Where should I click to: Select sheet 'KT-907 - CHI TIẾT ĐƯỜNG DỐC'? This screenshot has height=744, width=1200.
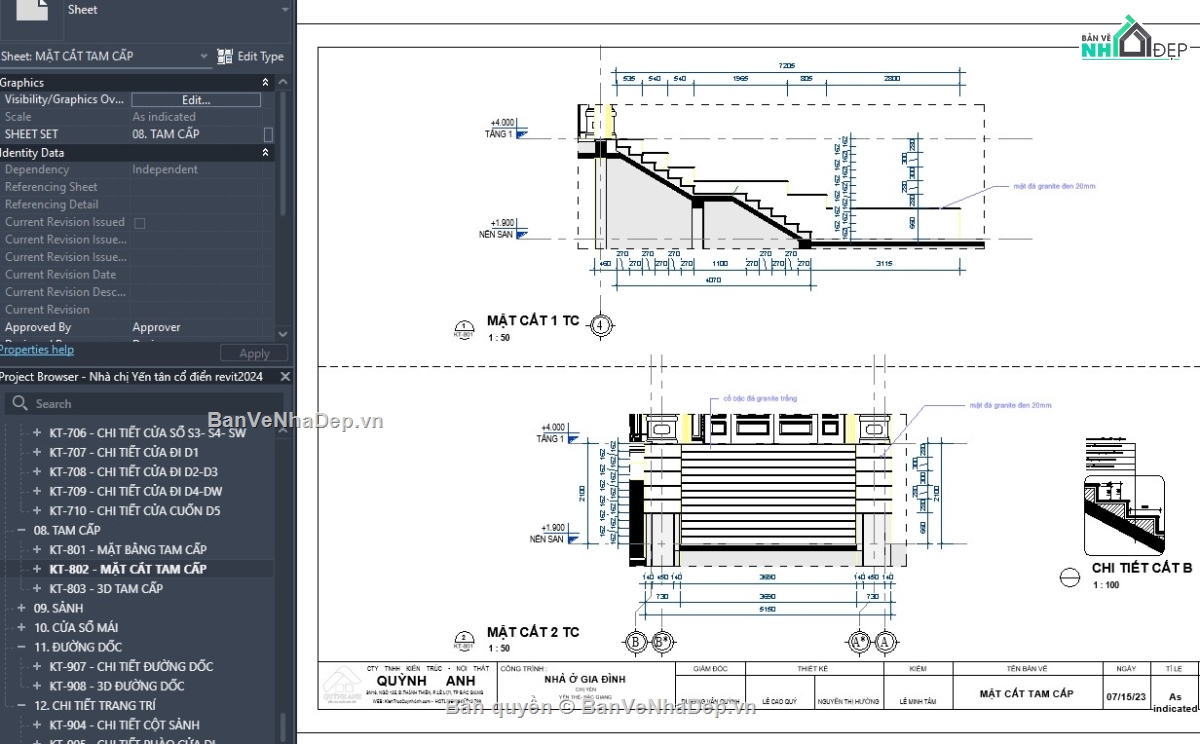[x=131, y=666]
